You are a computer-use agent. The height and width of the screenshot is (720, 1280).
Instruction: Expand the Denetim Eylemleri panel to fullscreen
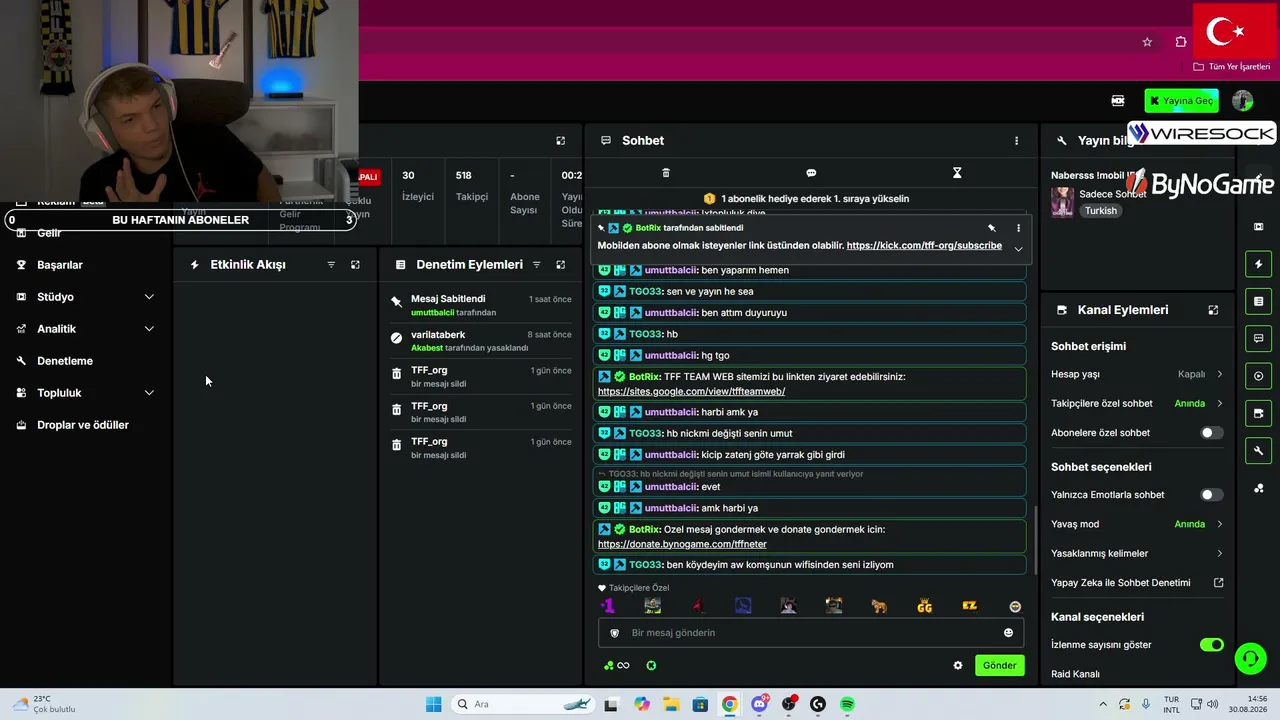560,265
